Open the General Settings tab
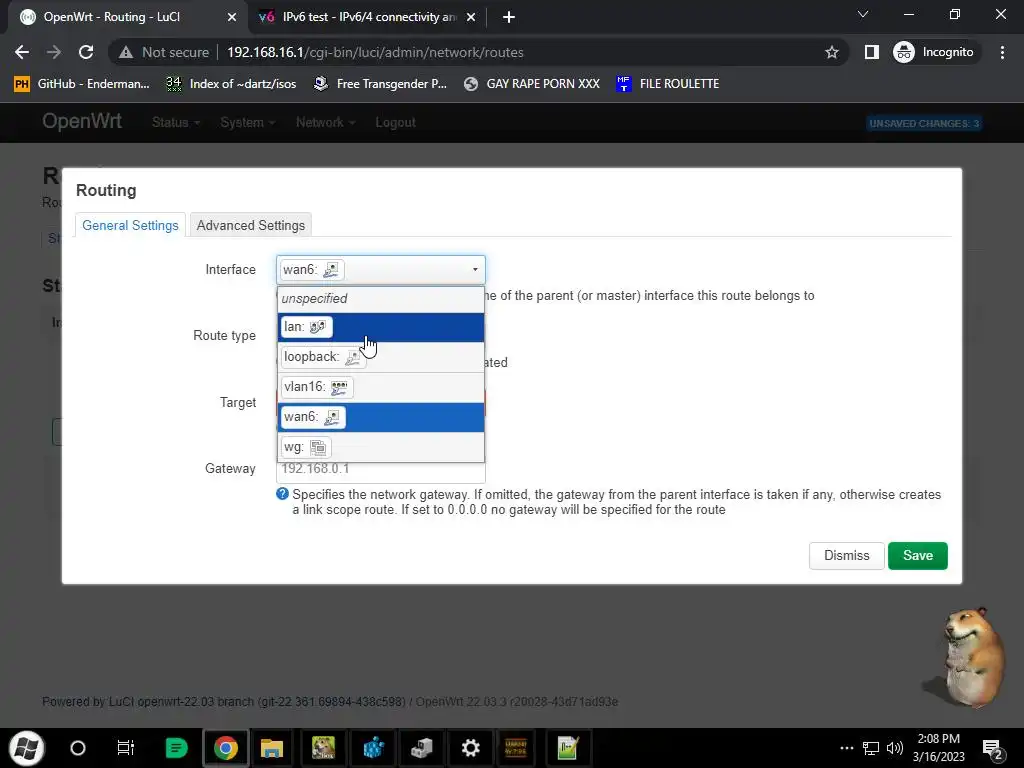This screenshot has height=768, width=1024. pos(130,225)
